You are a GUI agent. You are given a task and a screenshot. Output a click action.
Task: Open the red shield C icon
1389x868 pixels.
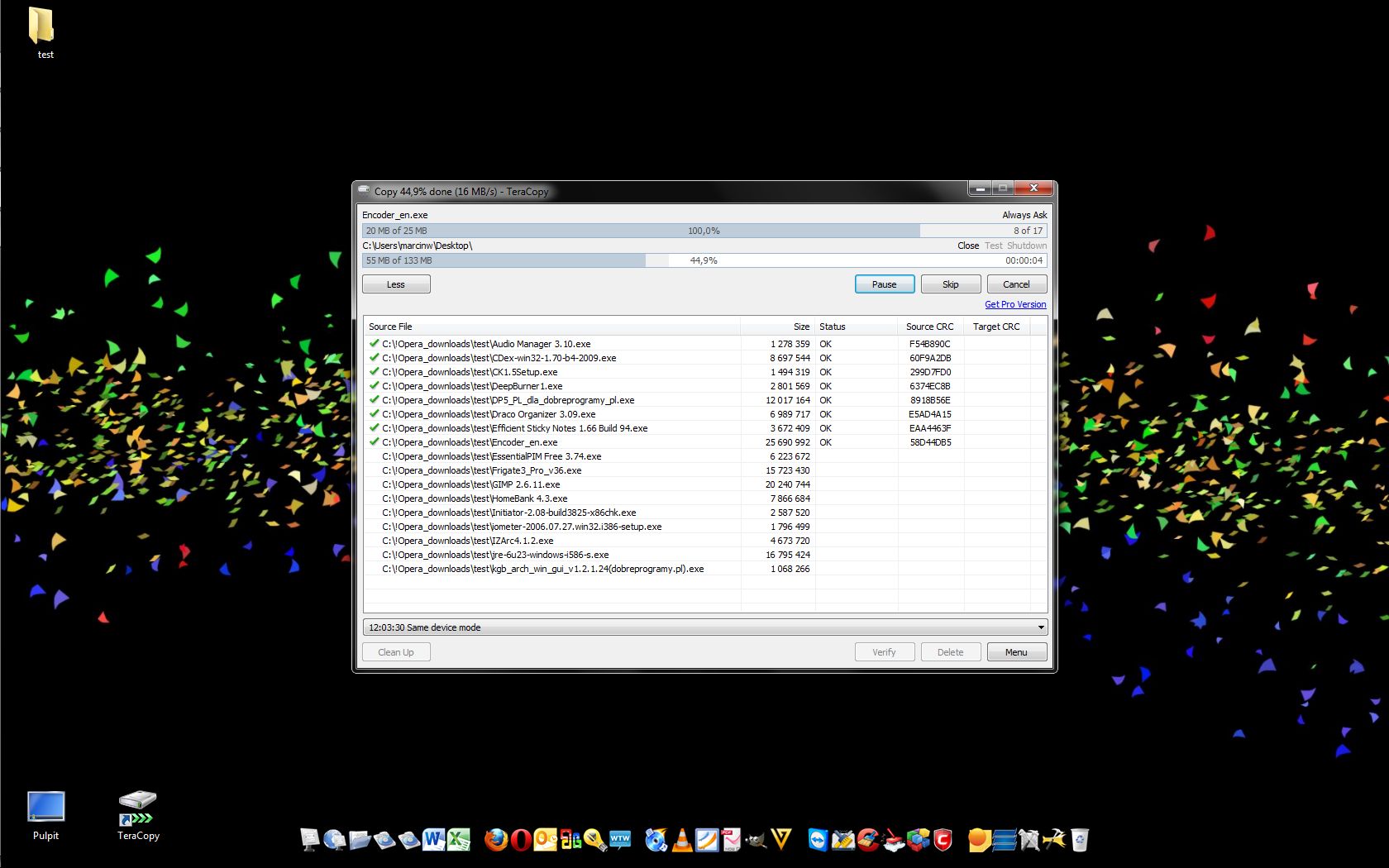(943, 840)
